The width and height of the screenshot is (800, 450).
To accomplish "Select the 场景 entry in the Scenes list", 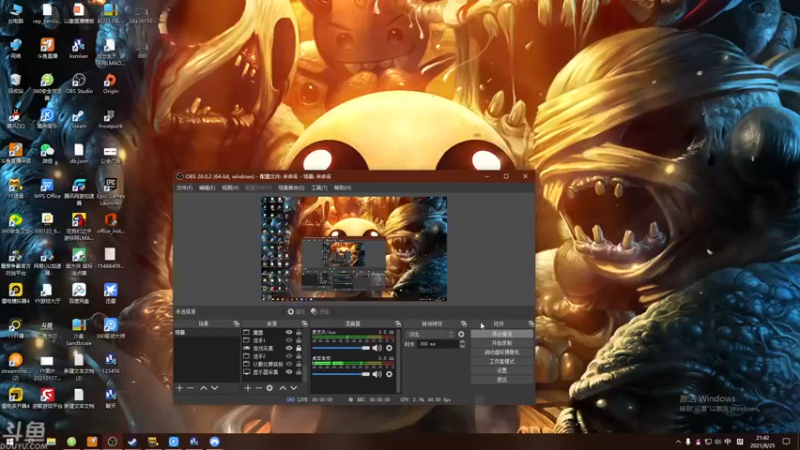I will (208, 333).
